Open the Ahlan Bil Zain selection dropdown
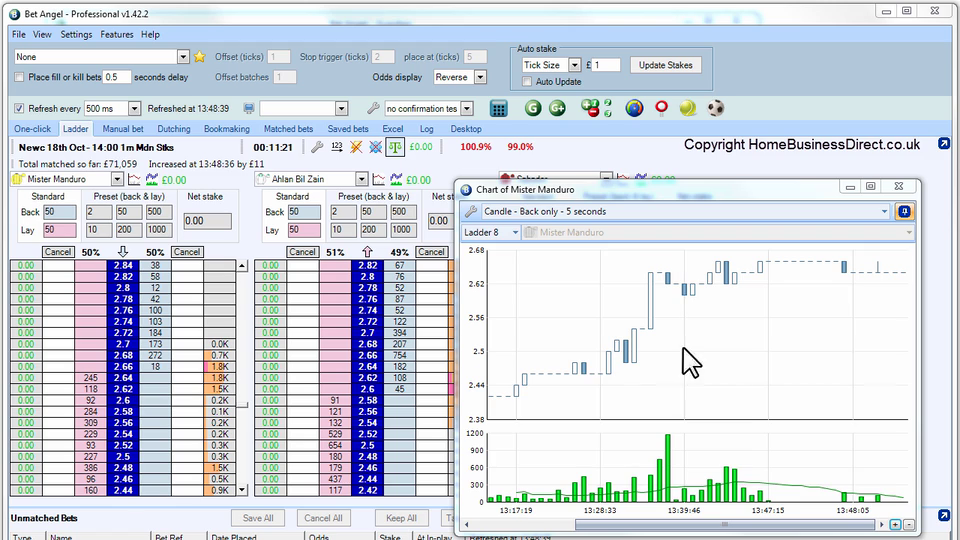Image resolution: width=960 pixels, height=540 pixels. coord(362,179)
